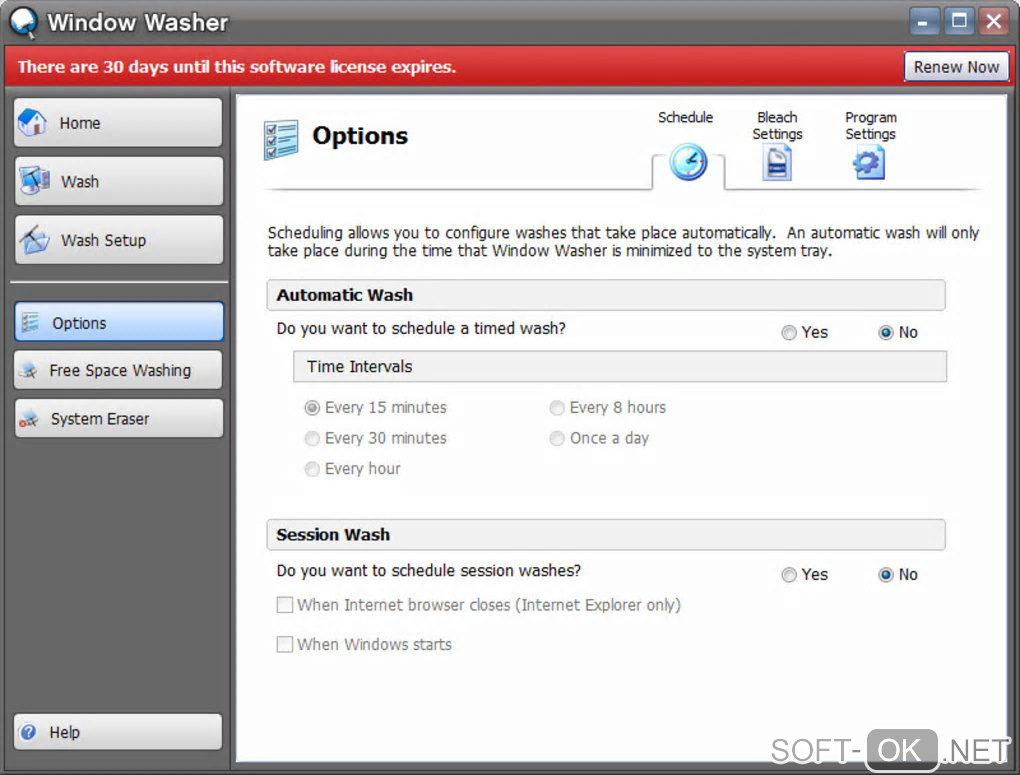The width and height of the screenshot is (1020, 775).
Task: Click the Wash Setup icon in sidebar
Action: pos(34,239)
